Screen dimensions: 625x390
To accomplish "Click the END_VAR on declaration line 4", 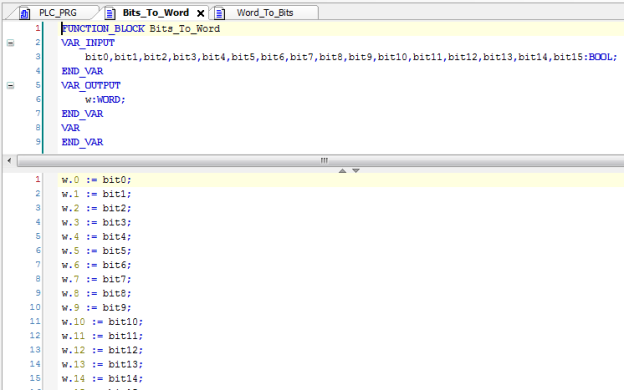I will tap(83, 71).
